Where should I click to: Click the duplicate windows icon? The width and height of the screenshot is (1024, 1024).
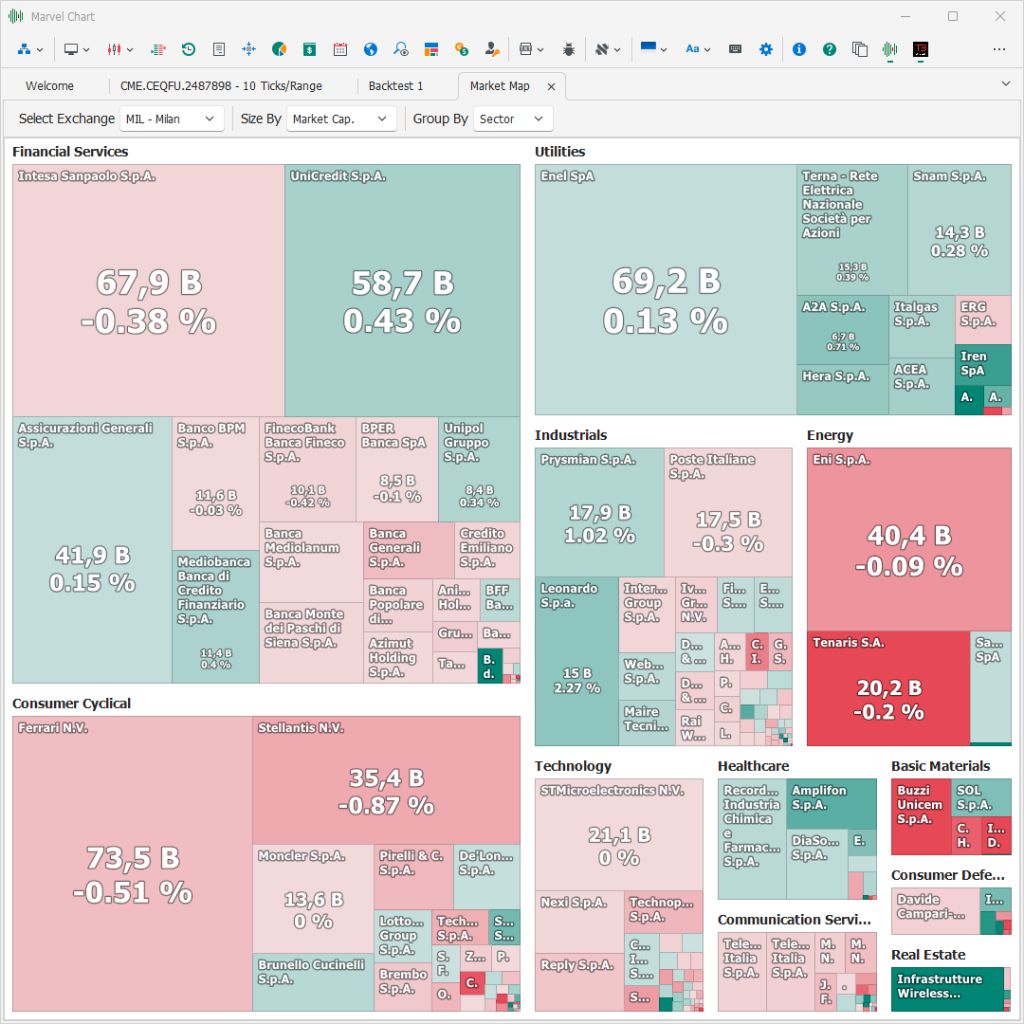[x=859, y=49]
